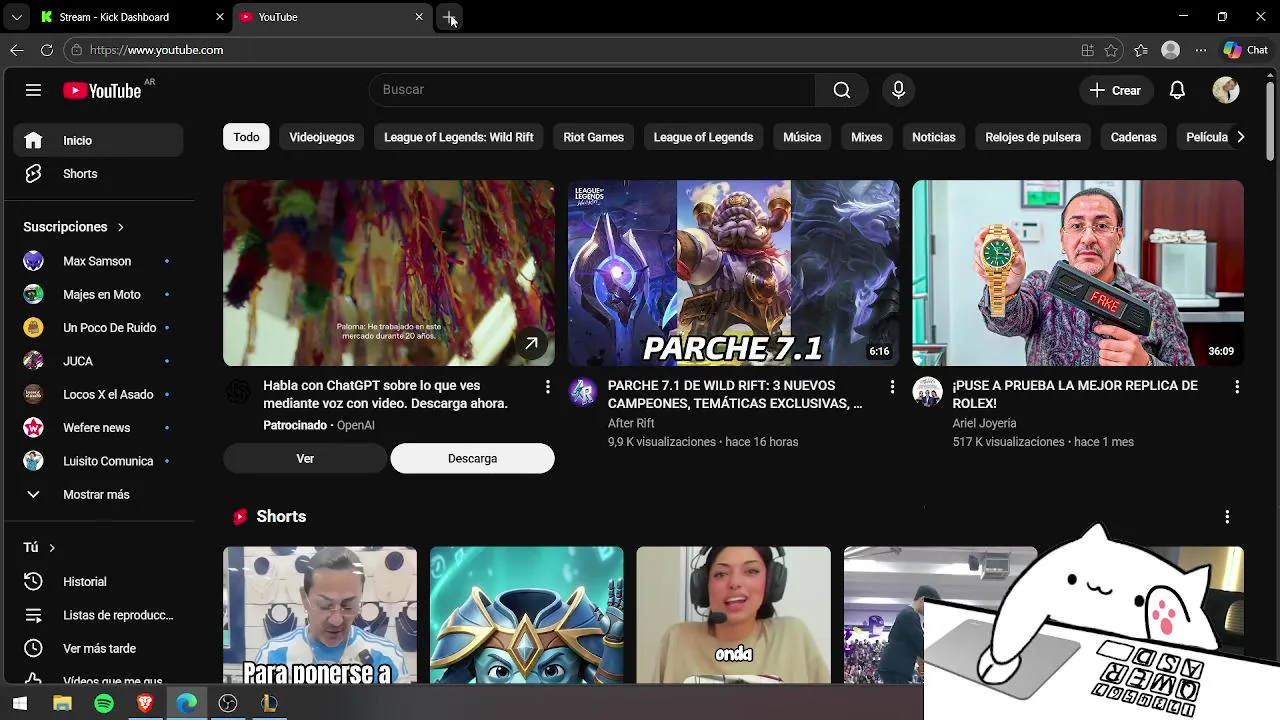Open Brave browser from the taskbar
The image size is (1280, 720).
[145, 704]
